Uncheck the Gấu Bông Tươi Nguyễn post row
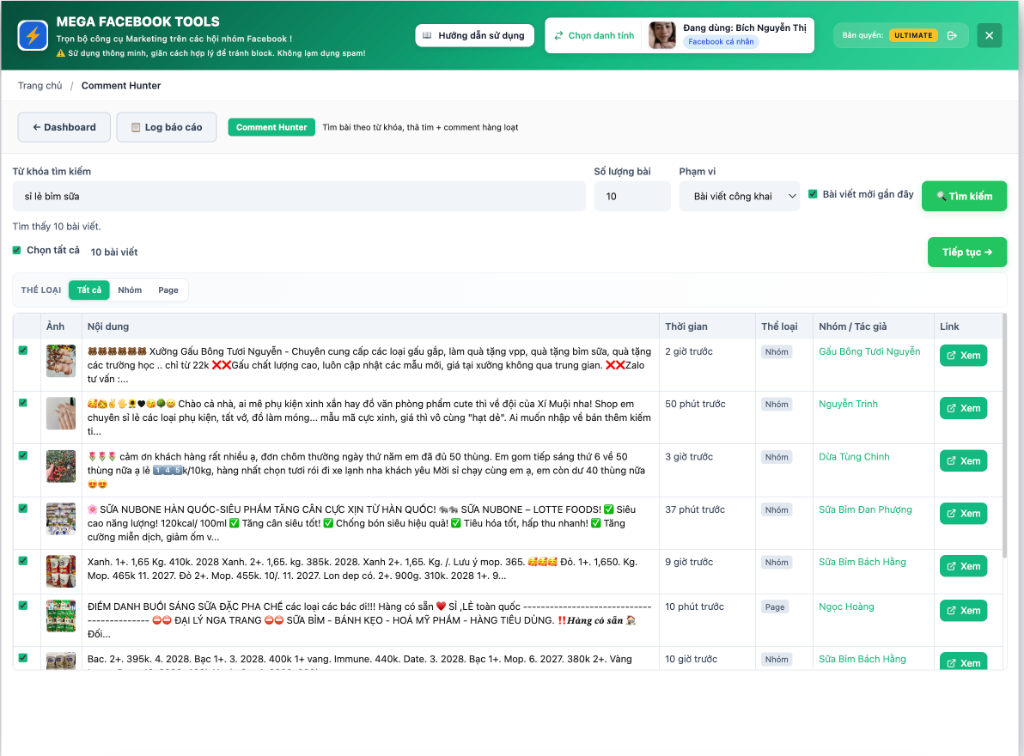Screen dimensions: 1024x756 23,351
